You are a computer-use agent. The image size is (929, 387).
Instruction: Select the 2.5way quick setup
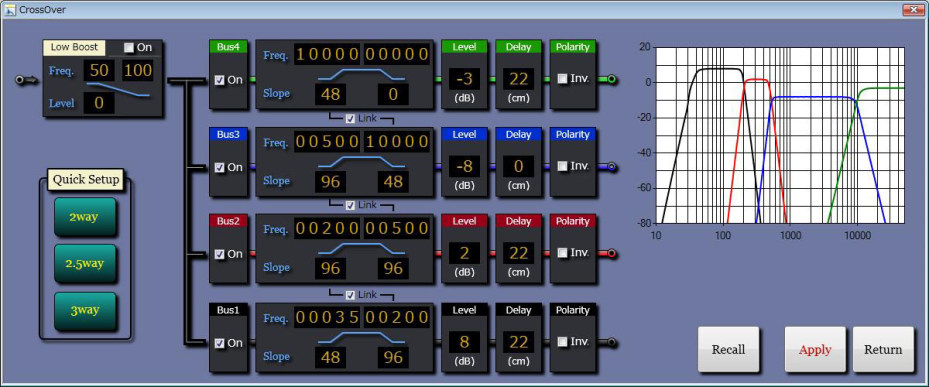(85, 264)
